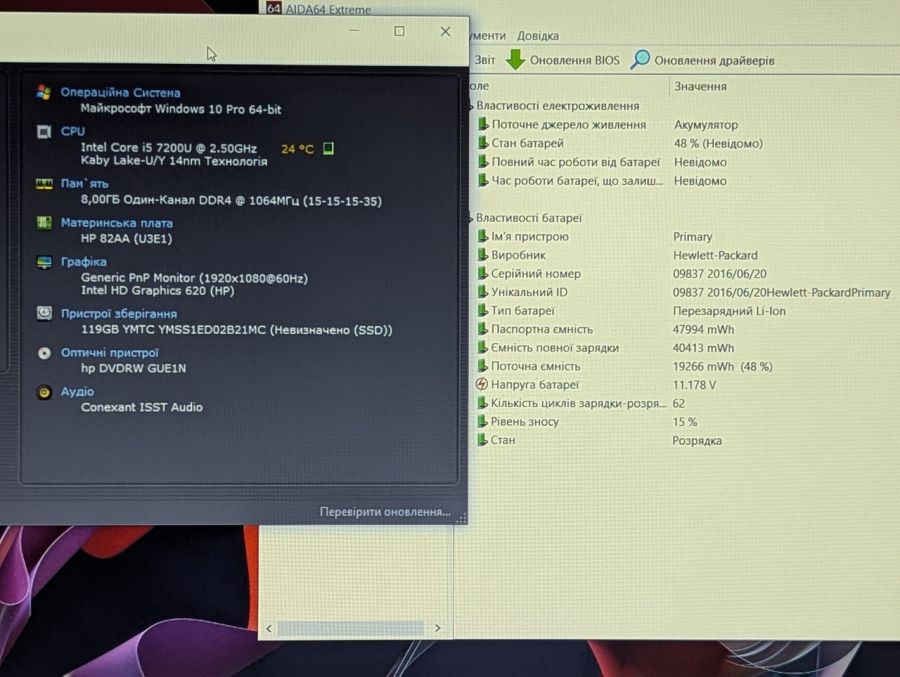Click the motherboard icon beside Материнська плата
Image resolution: width=900 pixels, height=677 pixels.
pos(44,222)
